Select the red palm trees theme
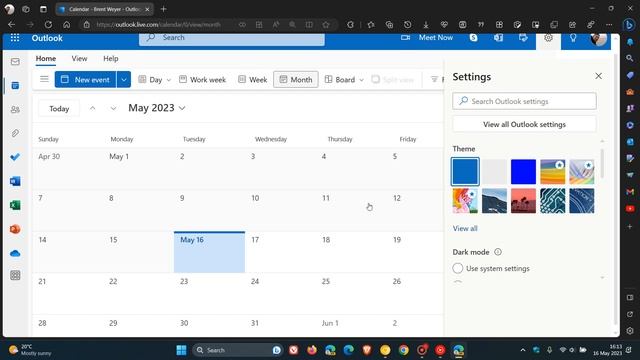The height and width of the screenshot is (360, 640). pyautogui.click(x=523, y=200)
